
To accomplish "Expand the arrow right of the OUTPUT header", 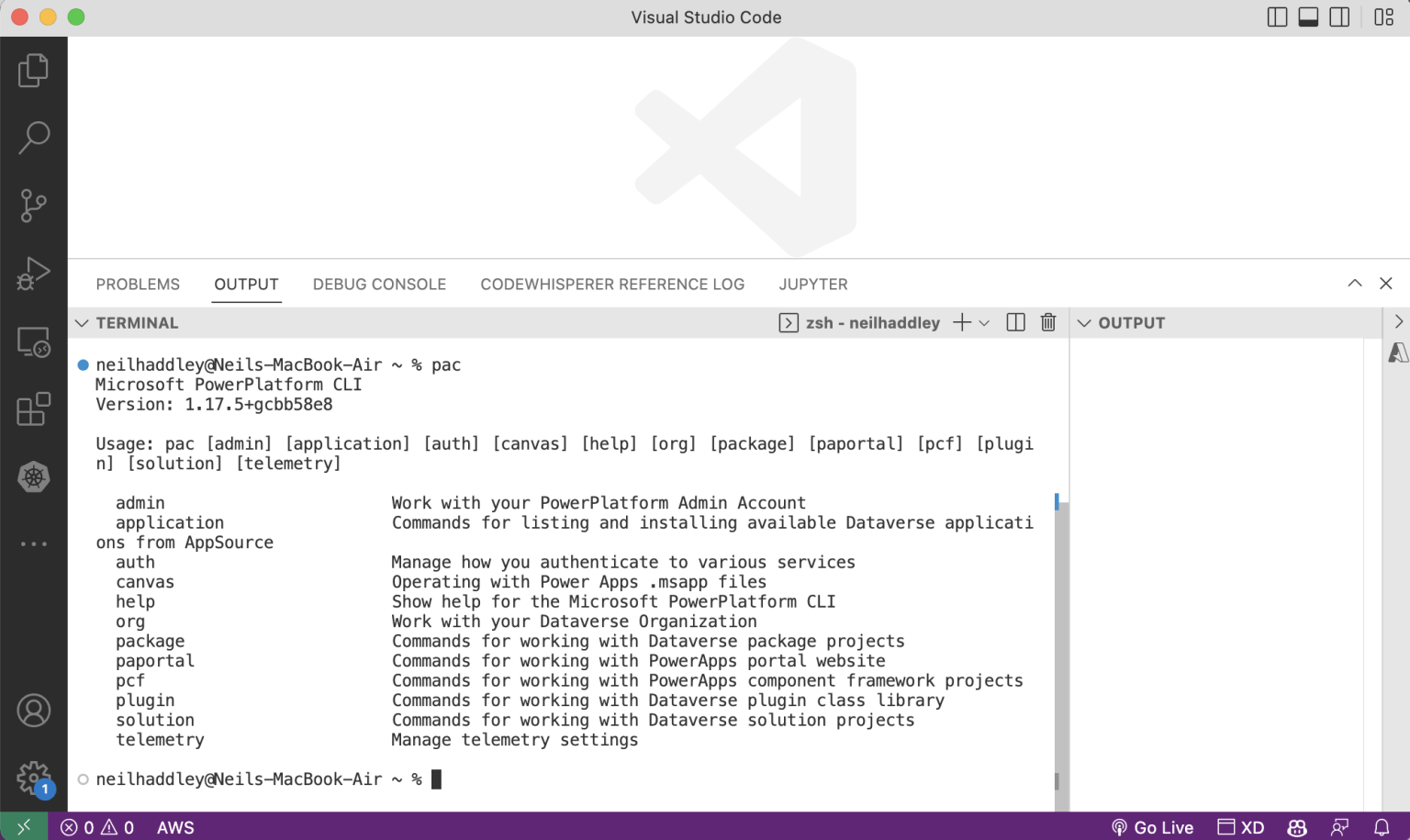I will [x=1398, y=321].
